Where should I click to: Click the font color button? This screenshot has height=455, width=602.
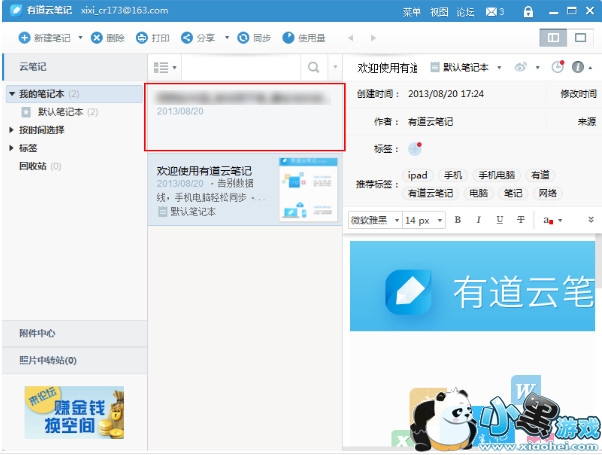[547, 220]
